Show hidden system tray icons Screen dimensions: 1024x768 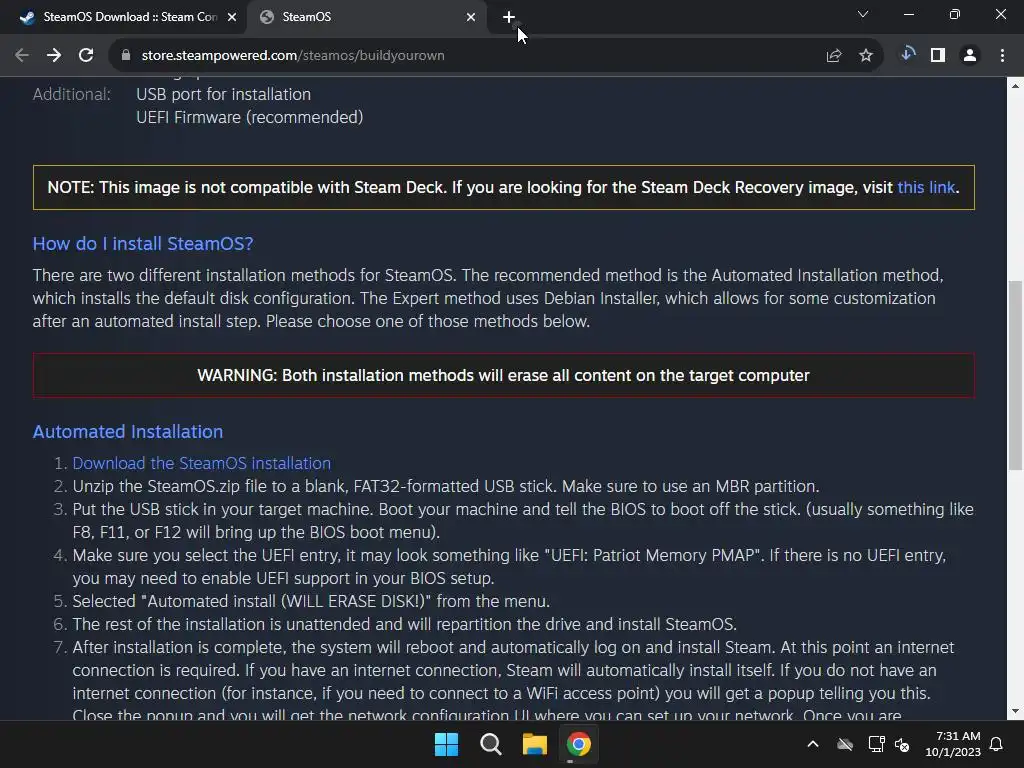point(813,744)
